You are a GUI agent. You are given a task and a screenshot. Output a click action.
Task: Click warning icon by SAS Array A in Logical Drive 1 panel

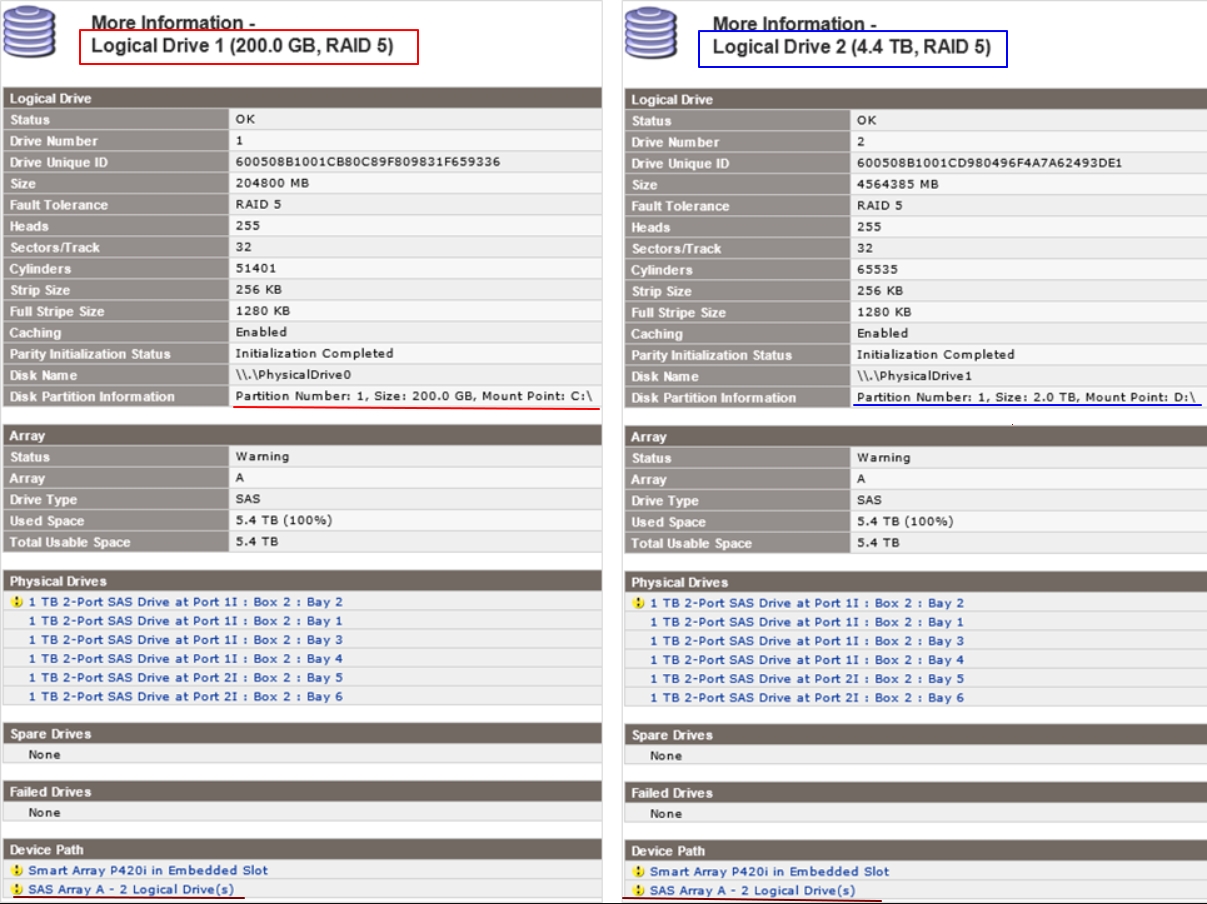tap(17, 889)
